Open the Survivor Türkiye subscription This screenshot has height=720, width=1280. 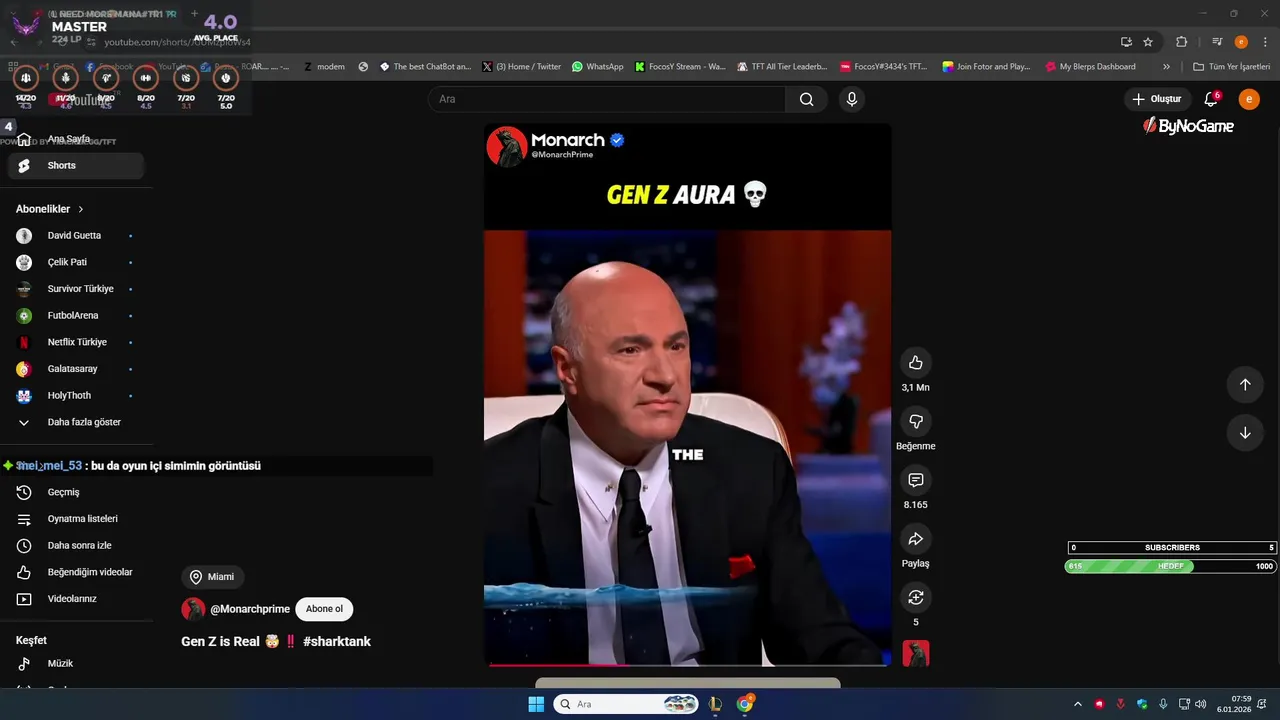pyautogui.click(x=76, y=289)
